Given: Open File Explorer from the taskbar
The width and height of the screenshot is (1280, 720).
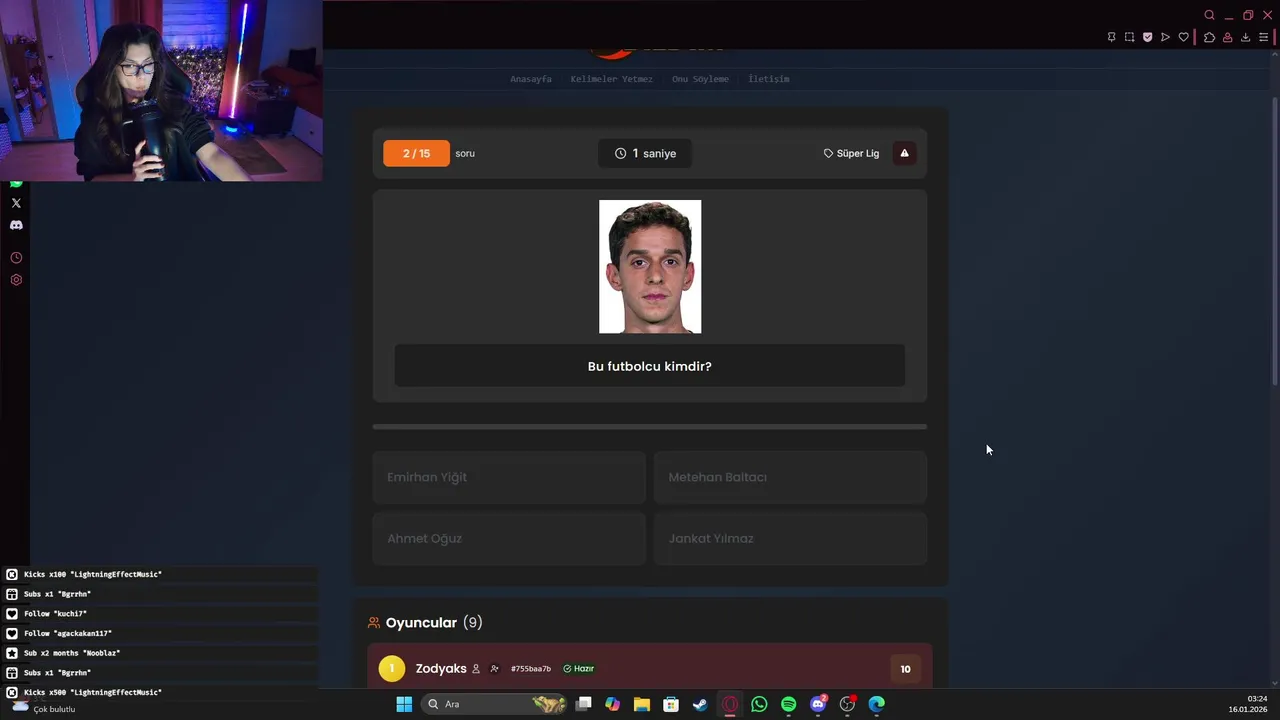Looking at the screenshot, I should [642, 704].
